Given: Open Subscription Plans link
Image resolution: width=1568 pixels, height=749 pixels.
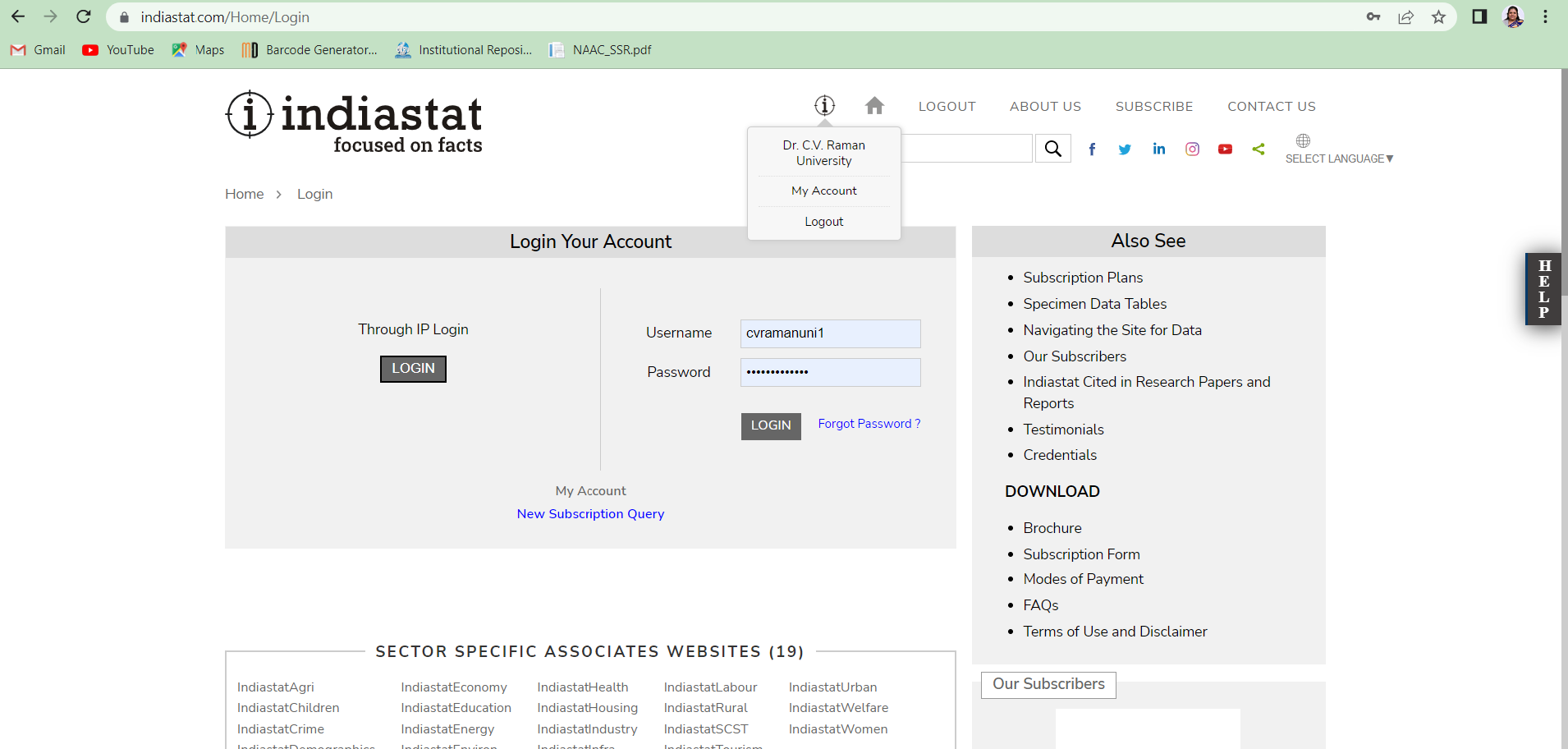Looking at the screenshot, I should [x=1083, y=278].
